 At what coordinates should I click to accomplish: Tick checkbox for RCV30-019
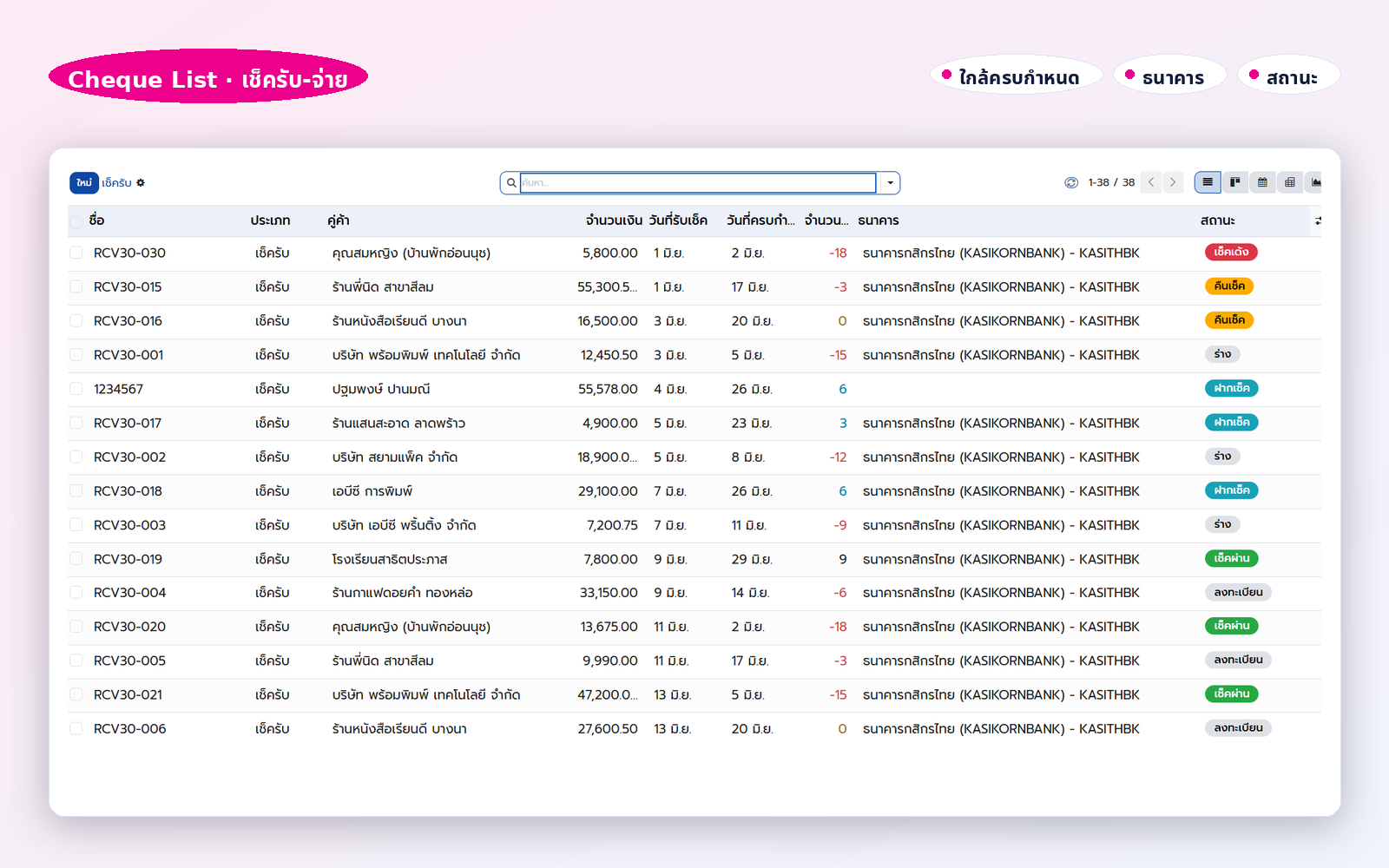pos(76,559)
